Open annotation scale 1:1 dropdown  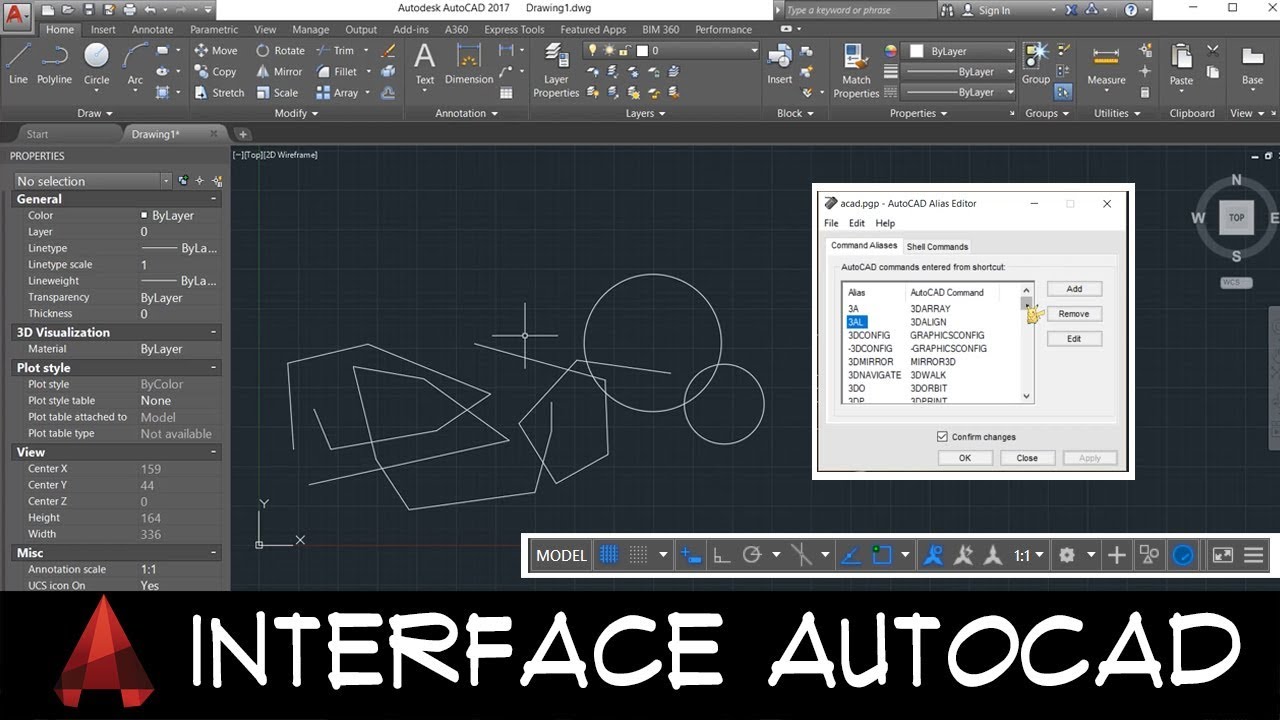click(1029, 555)
